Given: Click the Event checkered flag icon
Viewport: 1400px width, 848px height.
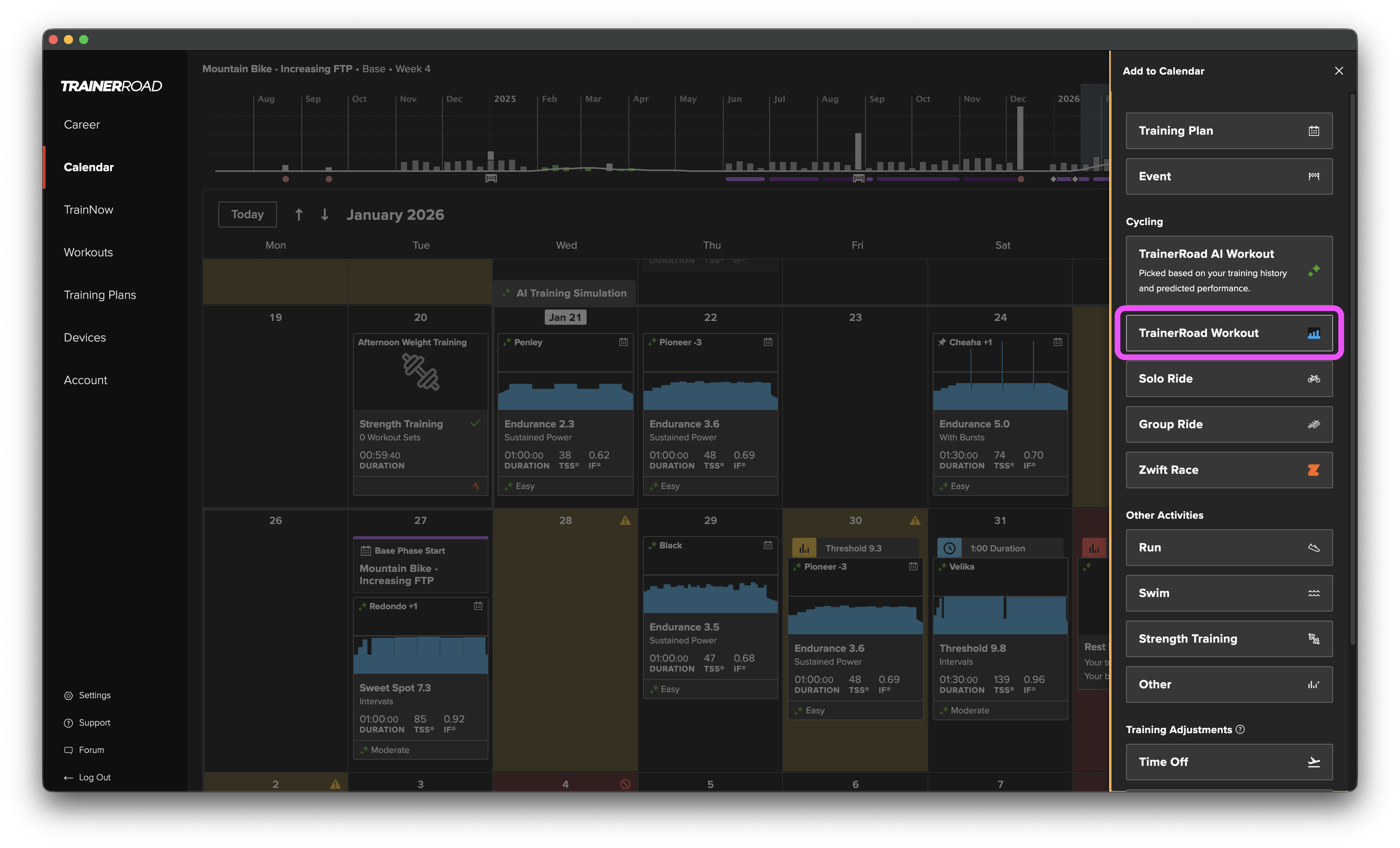Looking at the screenshot, I should [1314, 177].
